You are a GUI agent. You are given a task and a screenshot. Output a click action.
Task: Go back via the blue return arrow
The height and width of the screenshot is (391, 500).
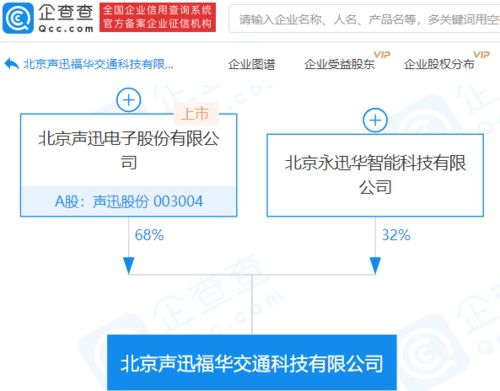pyautogui.click(x=12, y=64)
